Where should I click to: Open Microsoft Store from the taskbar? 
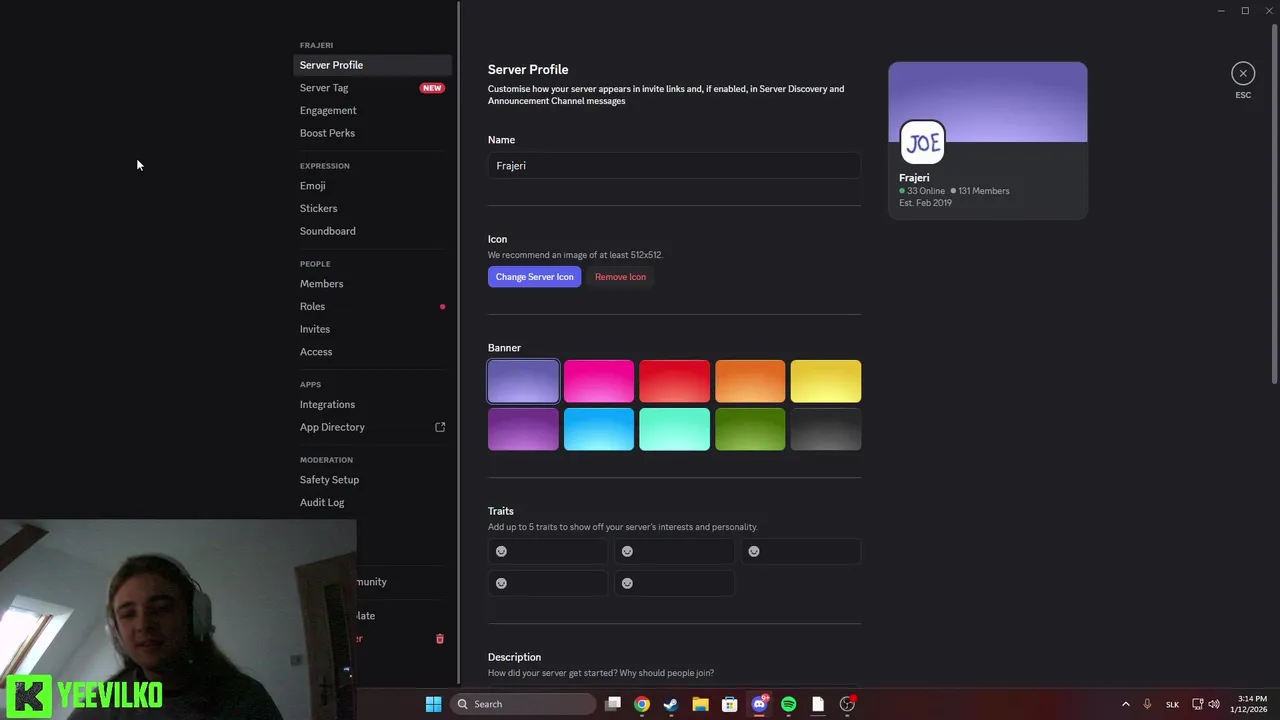point(730,704)
